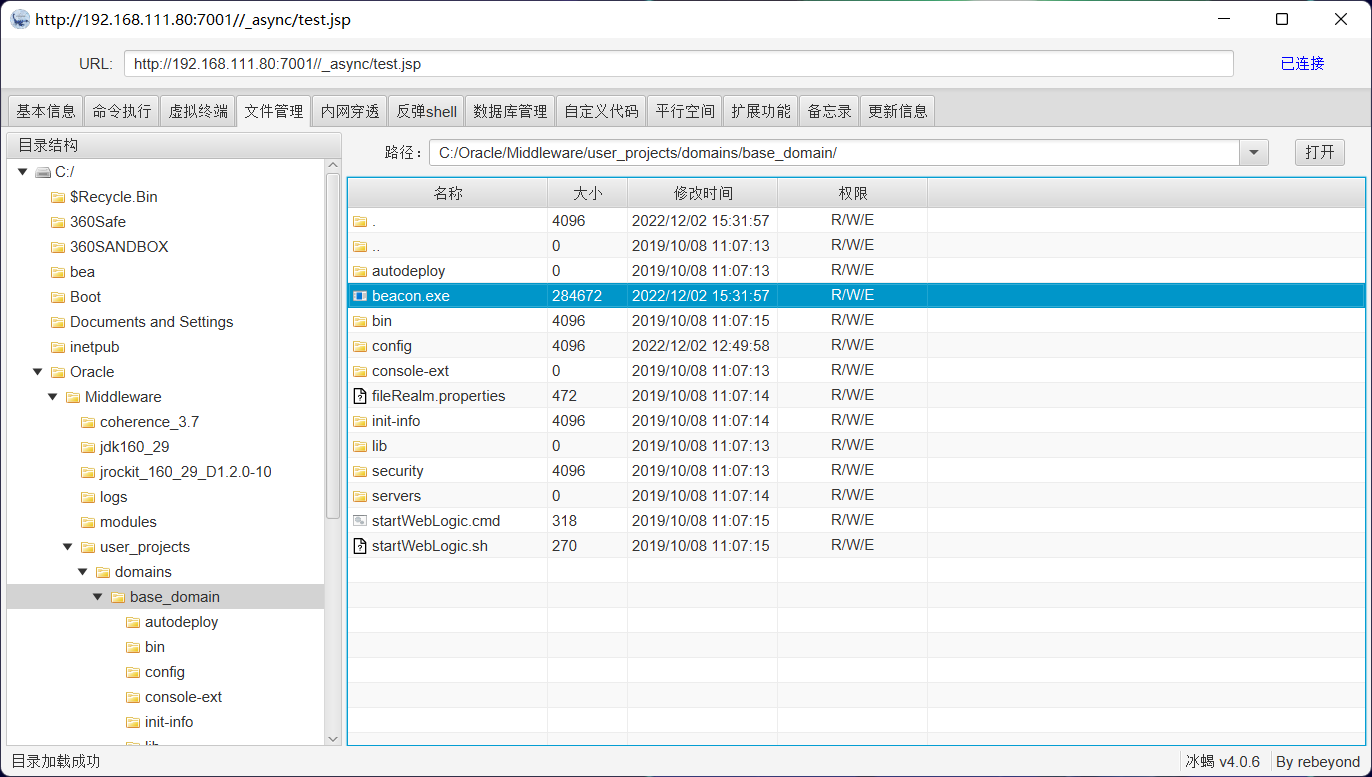This screenshot has height=777, width=1372.
Task: Collapse the base_domain tree node
Action: coord(98,597)
